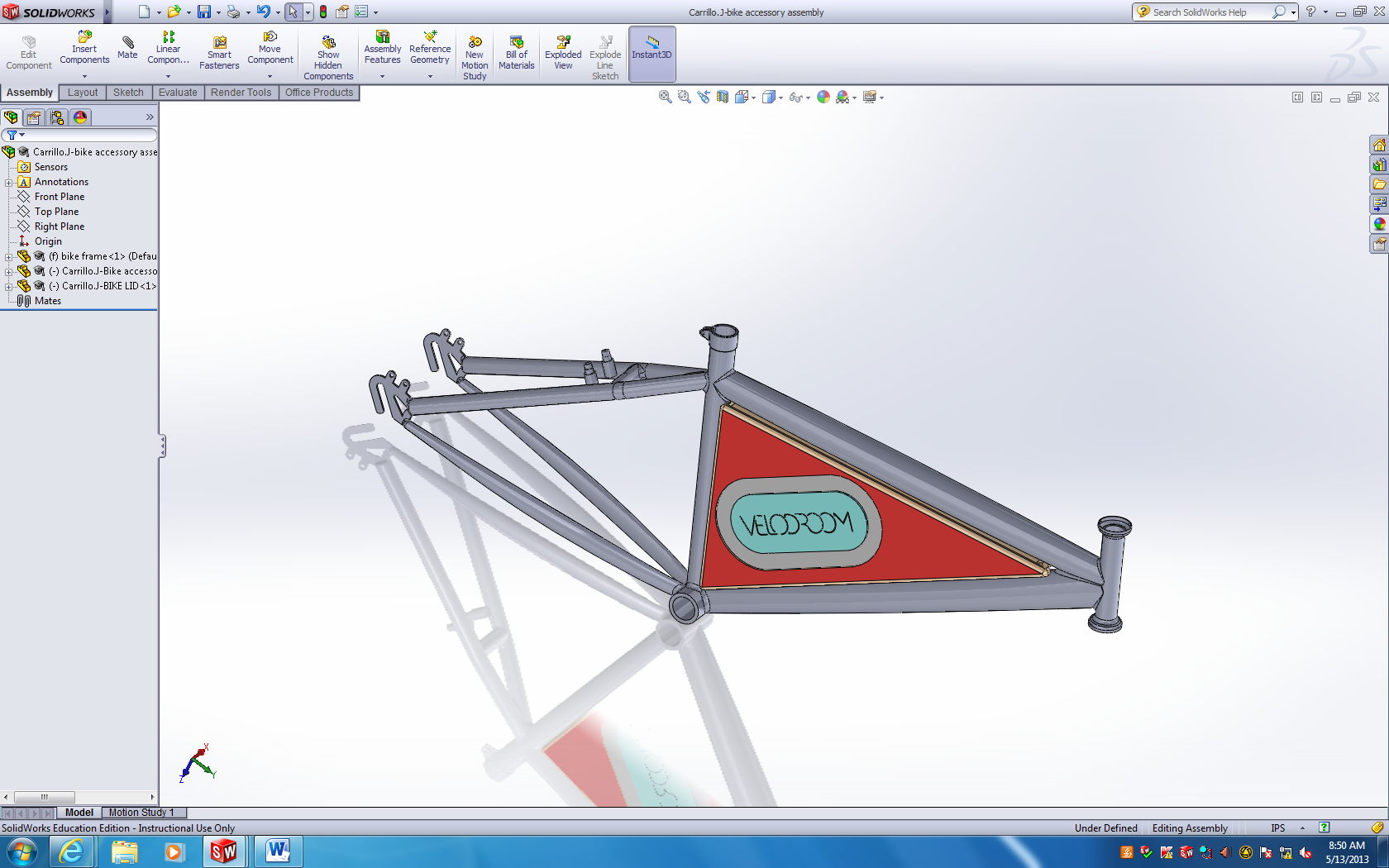
Task: Undo the last action
Action: pyautogui.click(x=263, y=12)
